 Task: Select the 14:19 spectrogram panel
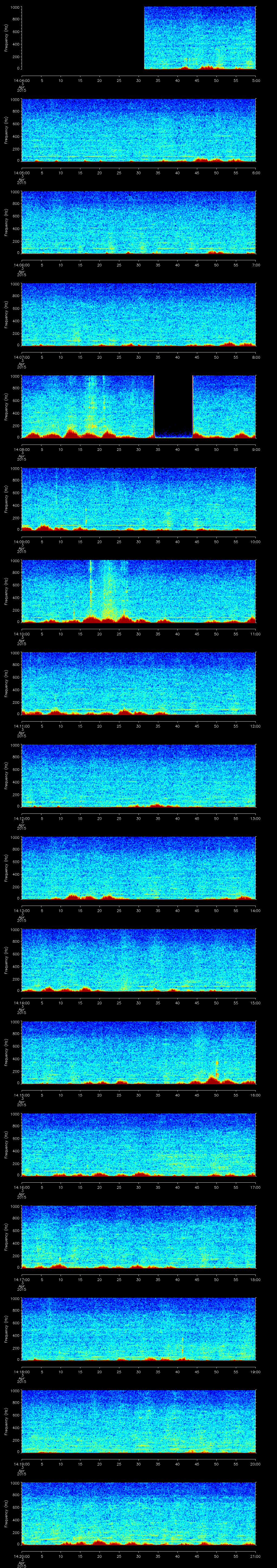(x=138, y=1421)
